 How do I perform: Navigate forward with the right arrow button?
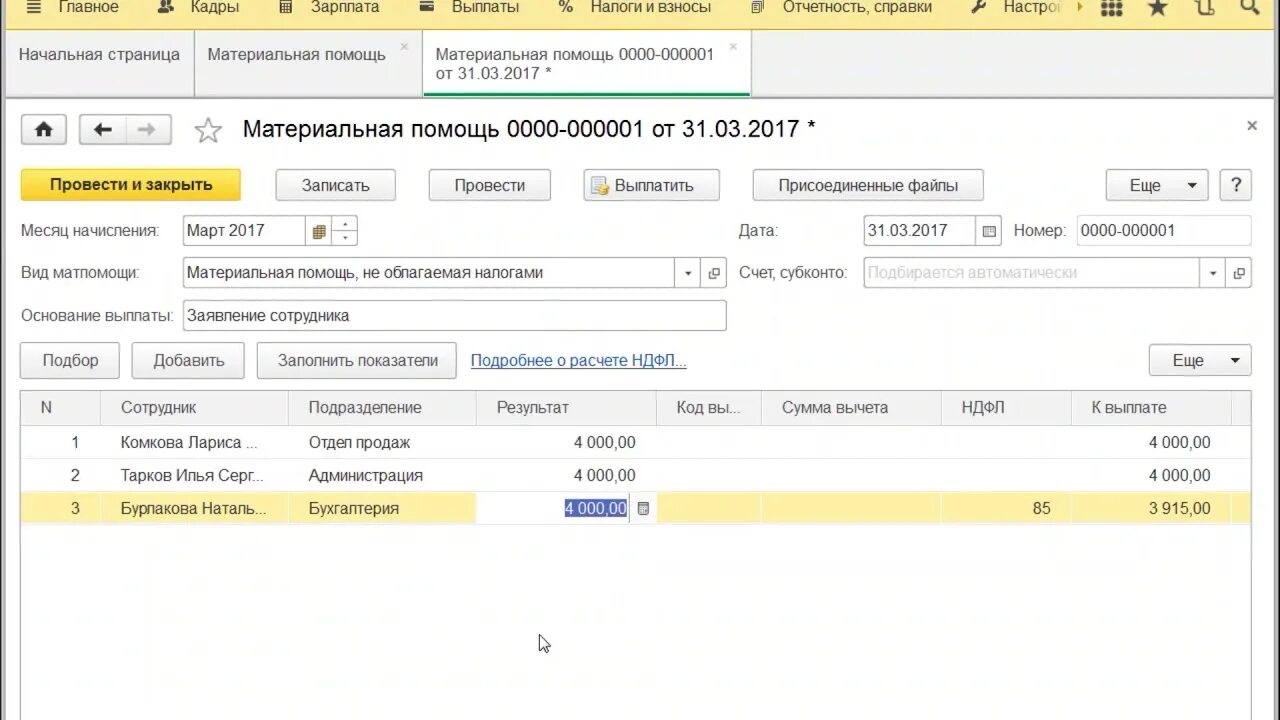[x=148, y=130]
